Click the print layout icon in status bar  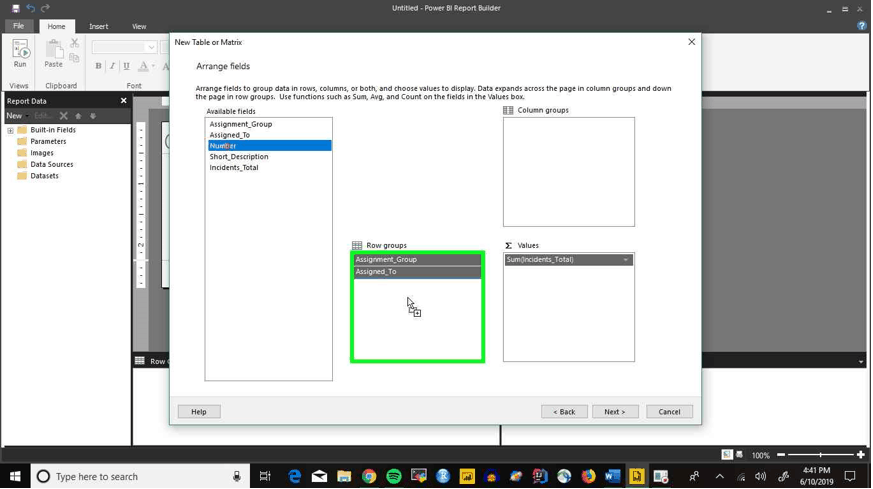tap(739, 455)
